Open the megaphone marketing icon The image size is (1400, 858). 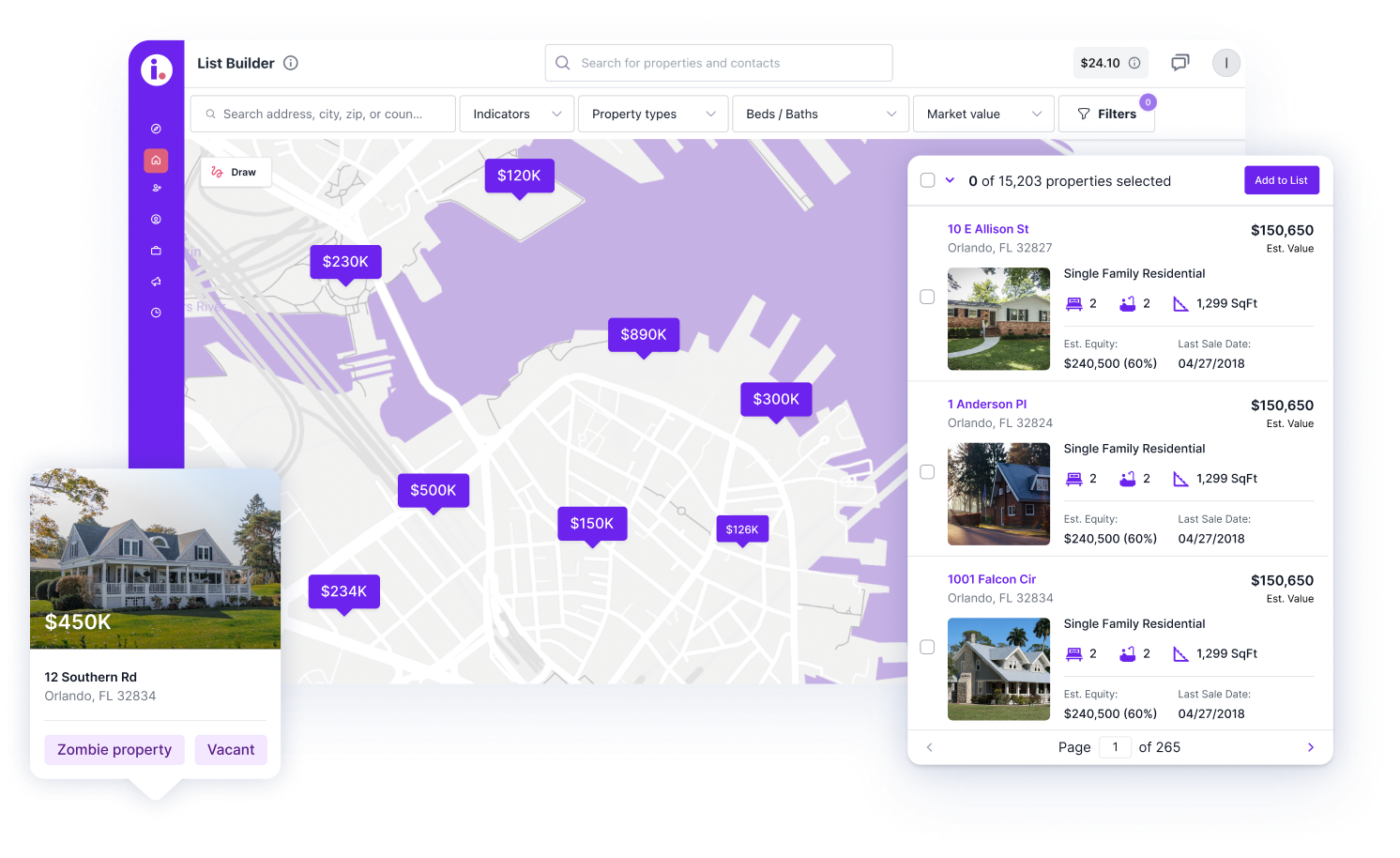(156, 282)
